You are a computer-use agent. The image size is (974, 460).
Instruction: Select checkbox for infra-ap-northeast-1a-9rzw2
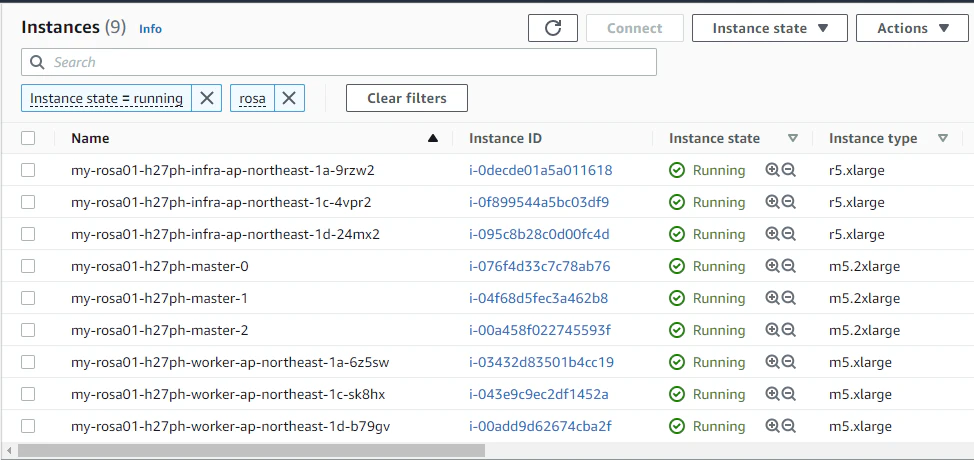point(28,170)
